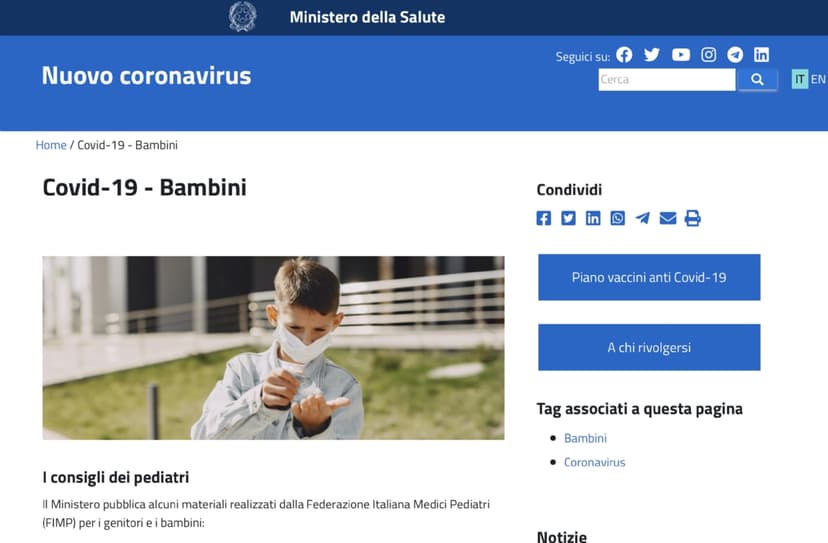Viewport: 828px width, 543px height.
Task: Click the magnifying glass search button
Action: 757,80
